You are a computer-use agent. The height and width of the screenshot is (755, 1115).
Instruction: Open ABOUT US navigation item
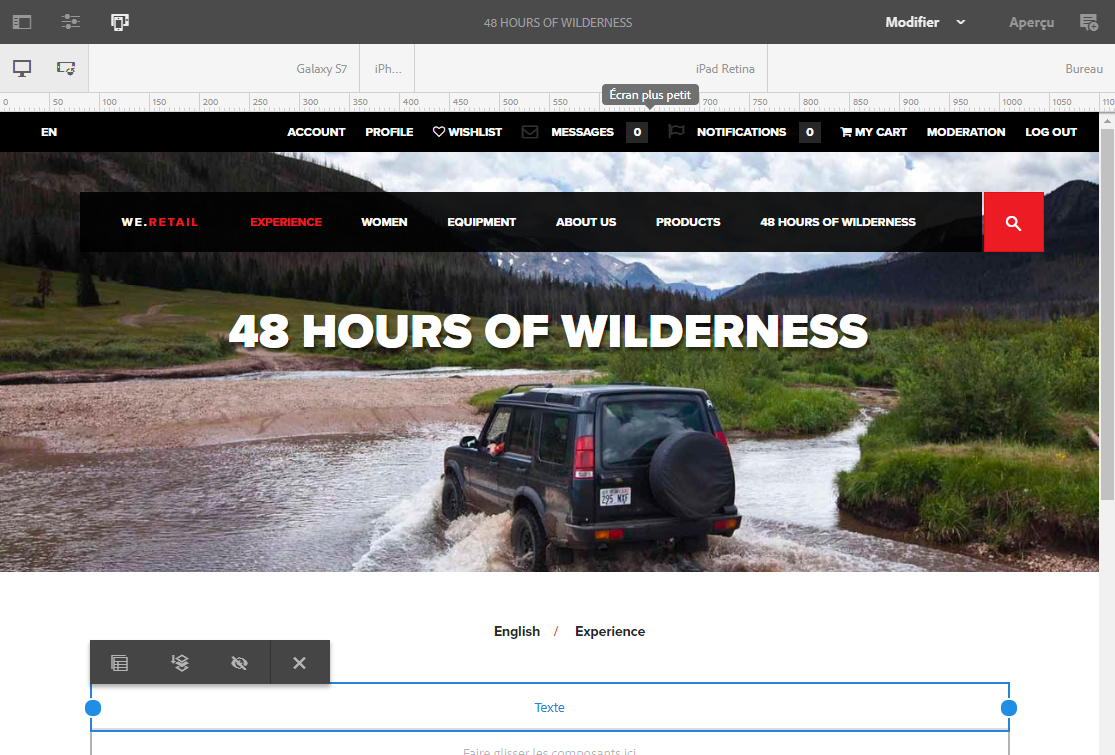coord(586,222)
